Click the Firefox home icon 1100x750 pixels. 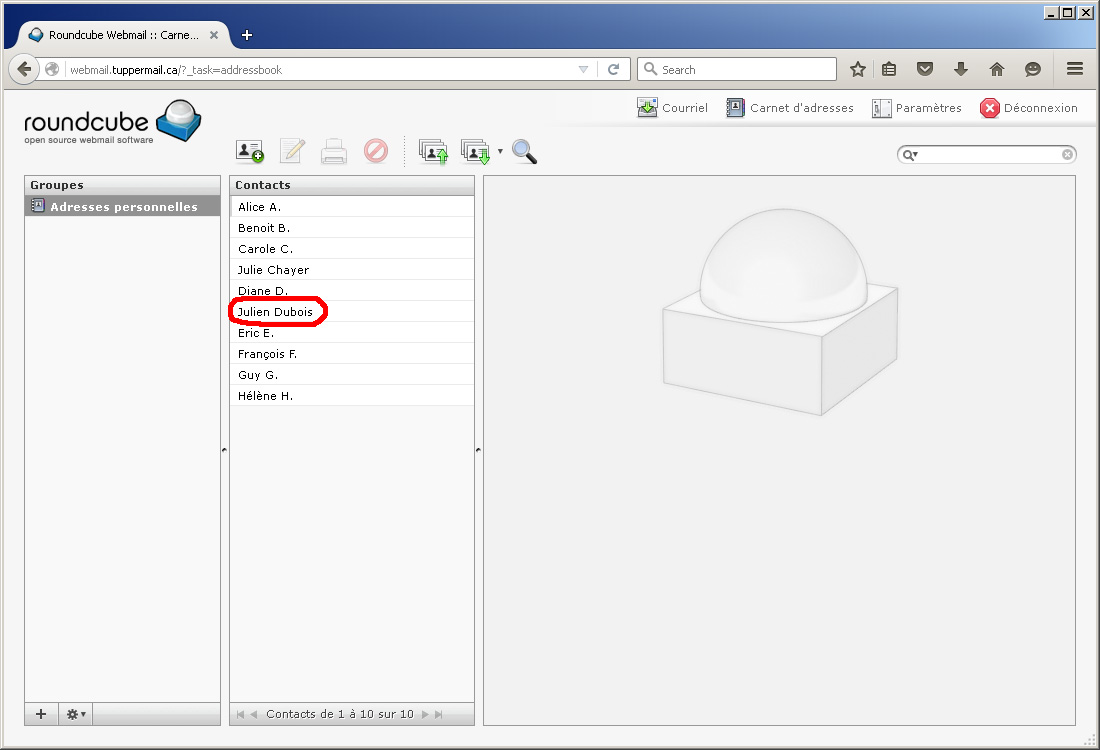pos(996,69)
